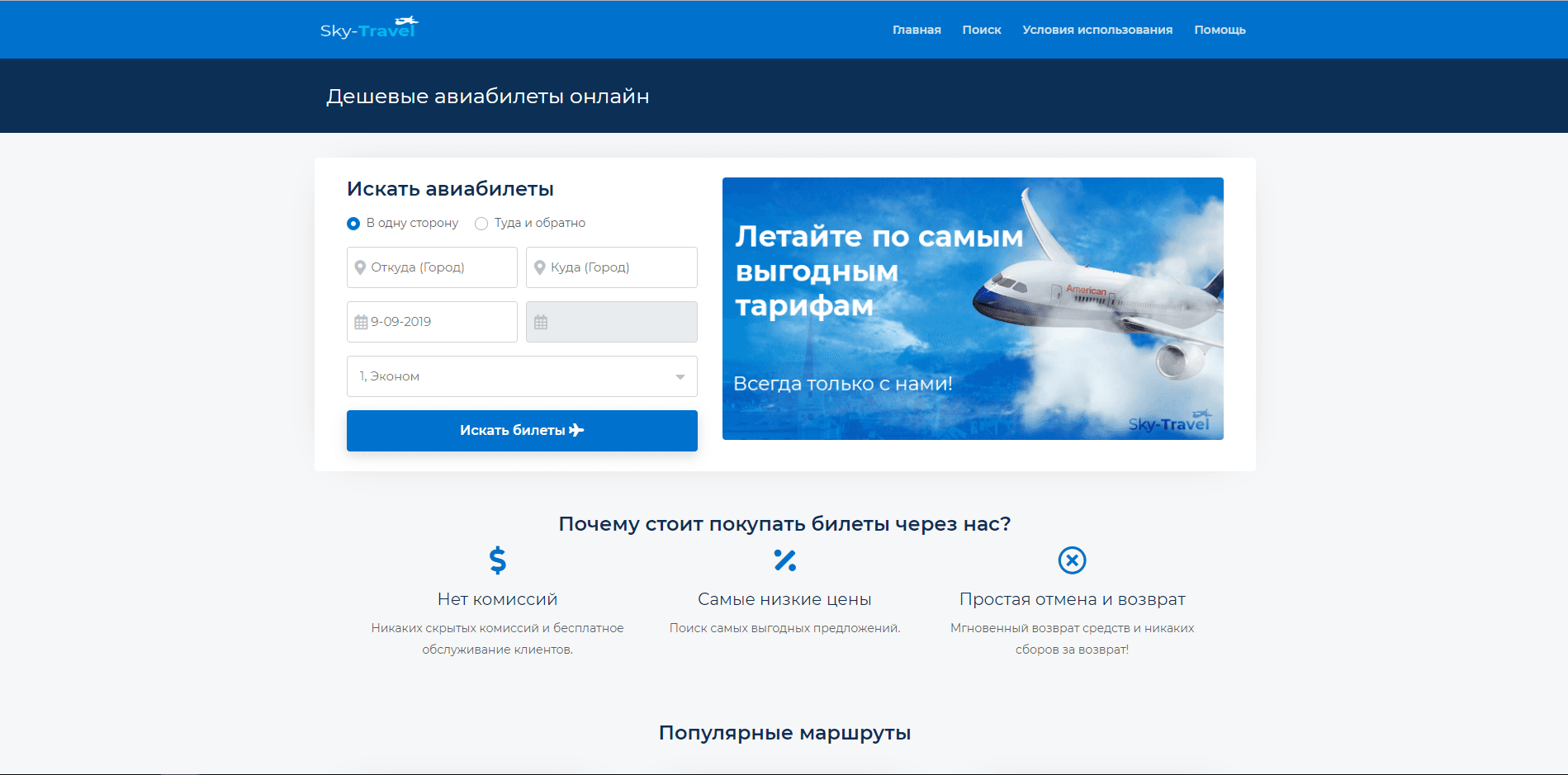
Task: Click the calendar icon next to 9-09-2019
Action: [361, 321]
